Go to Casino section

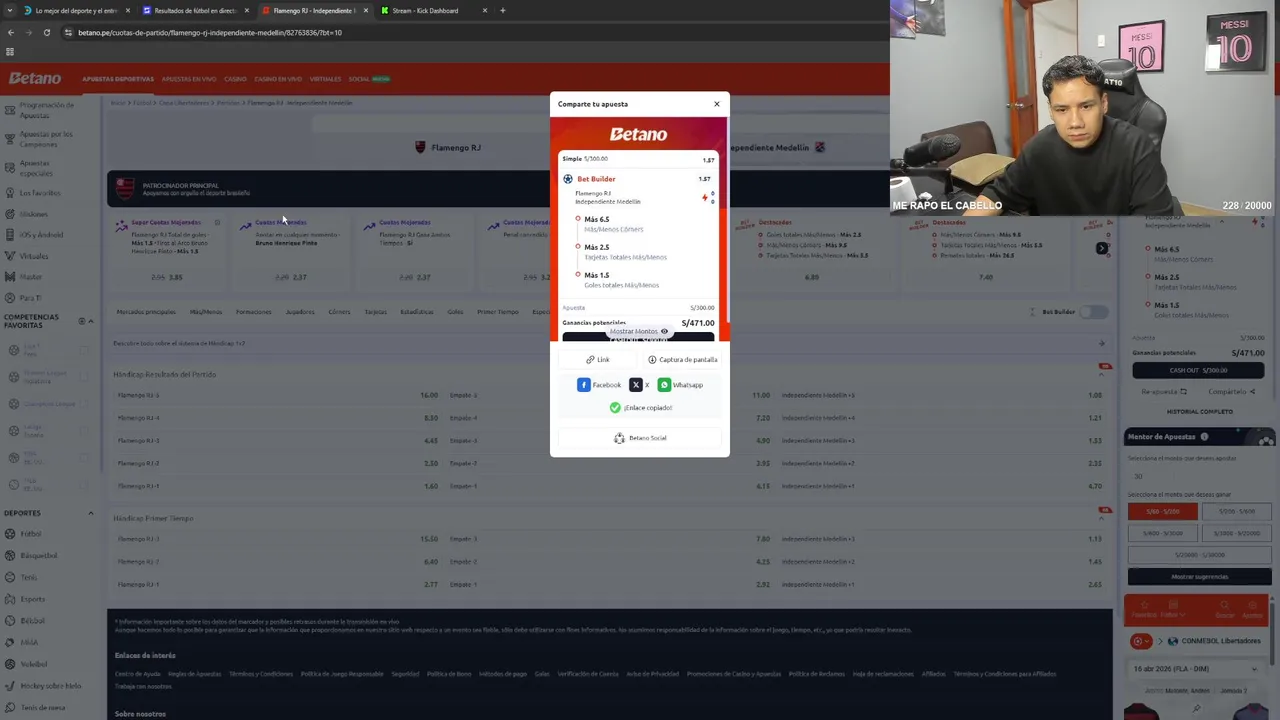(x=235, y=79)
